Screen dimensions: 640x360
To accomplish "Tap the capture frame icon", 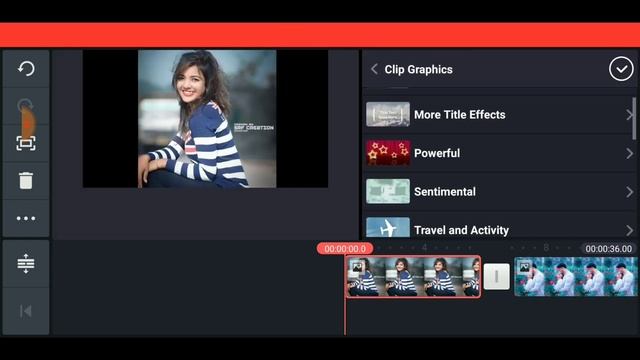I will pyautogui.click(x=26, y=143).
